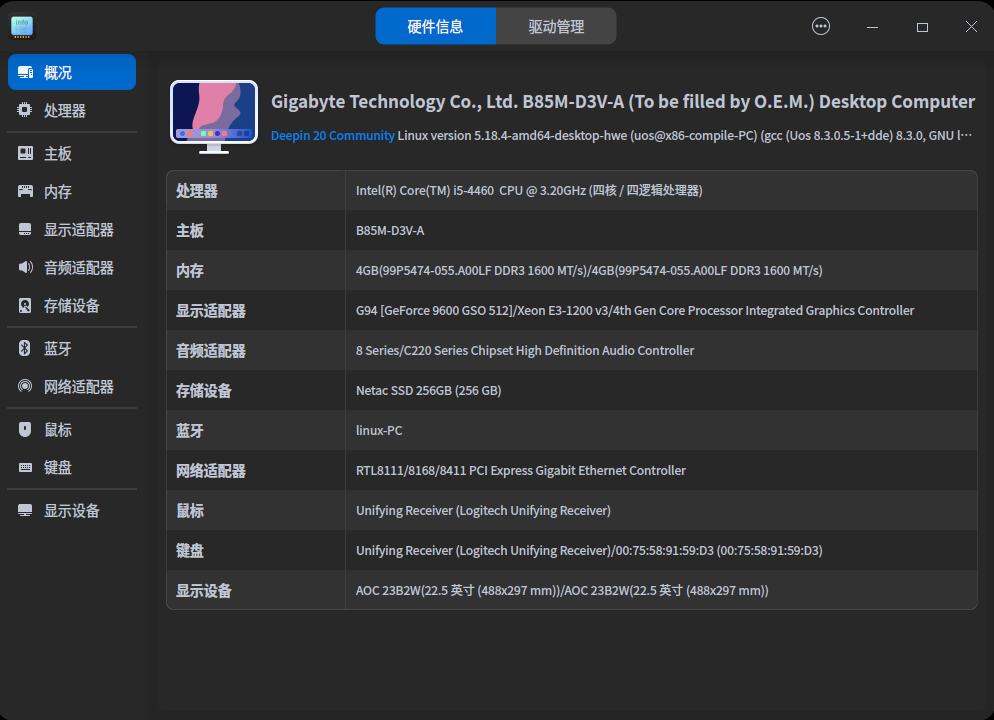Click the device manager app icon in titlebar
994x720 pixels.
click(x=21, y=26)
